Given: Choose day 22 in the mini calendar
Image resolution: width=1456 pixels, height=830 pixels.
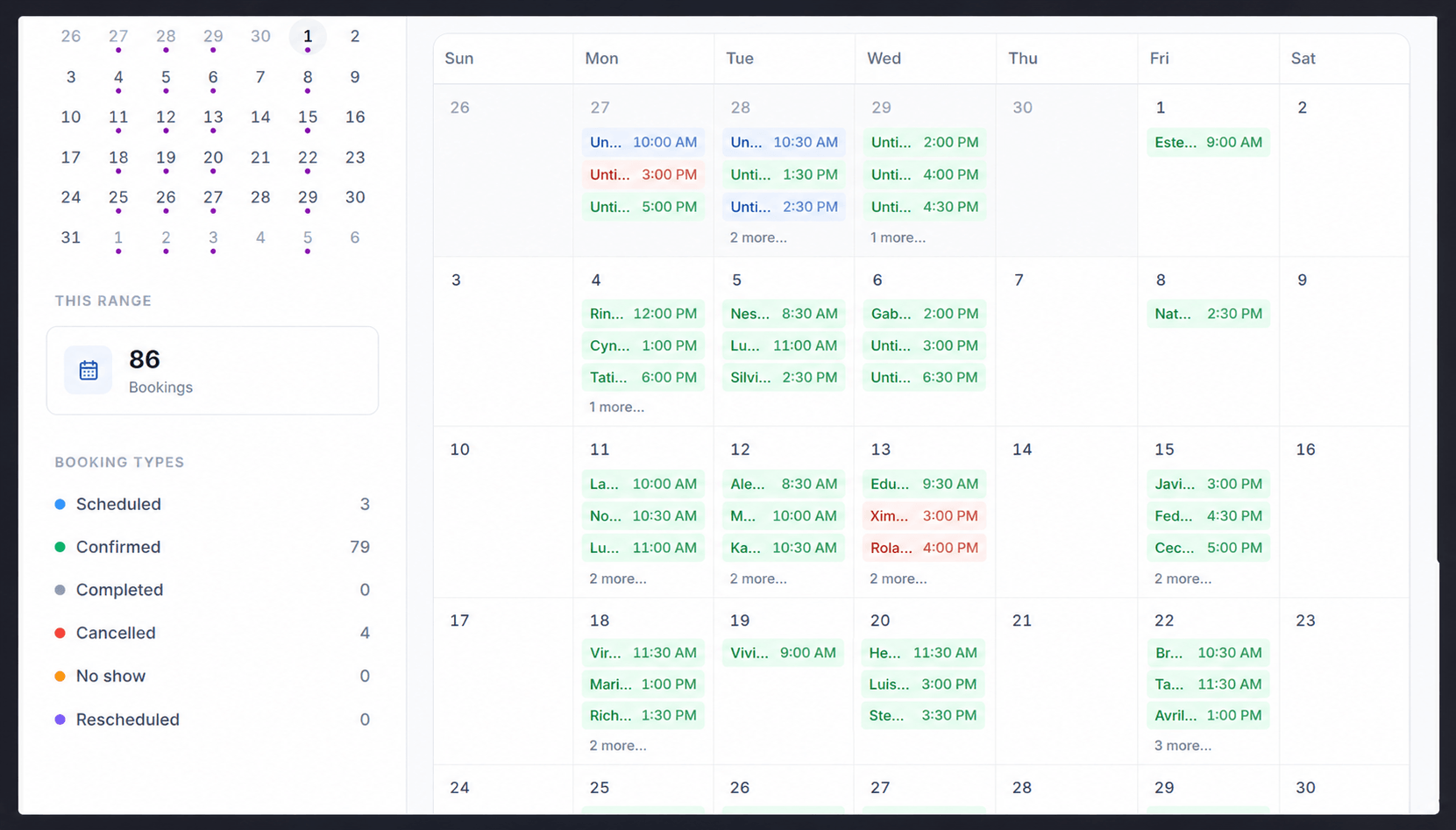Looking at the screenshot, I should 308,158.
